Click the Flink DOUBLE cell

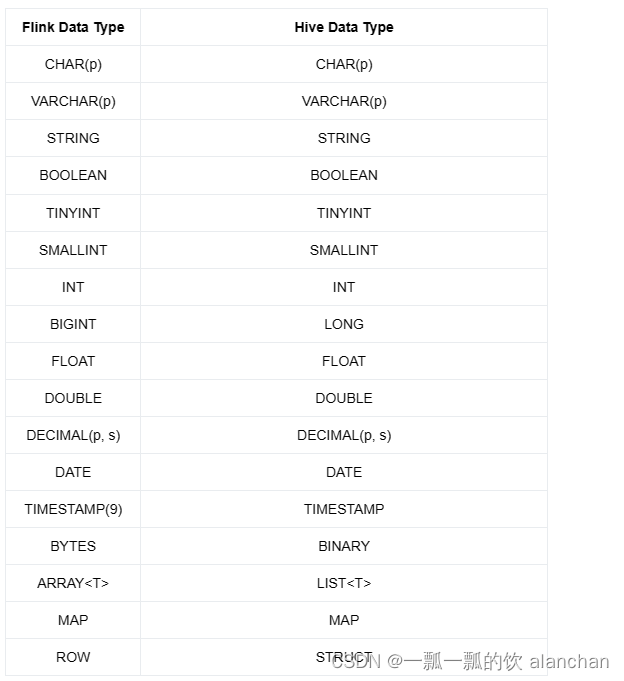[73, 398]
